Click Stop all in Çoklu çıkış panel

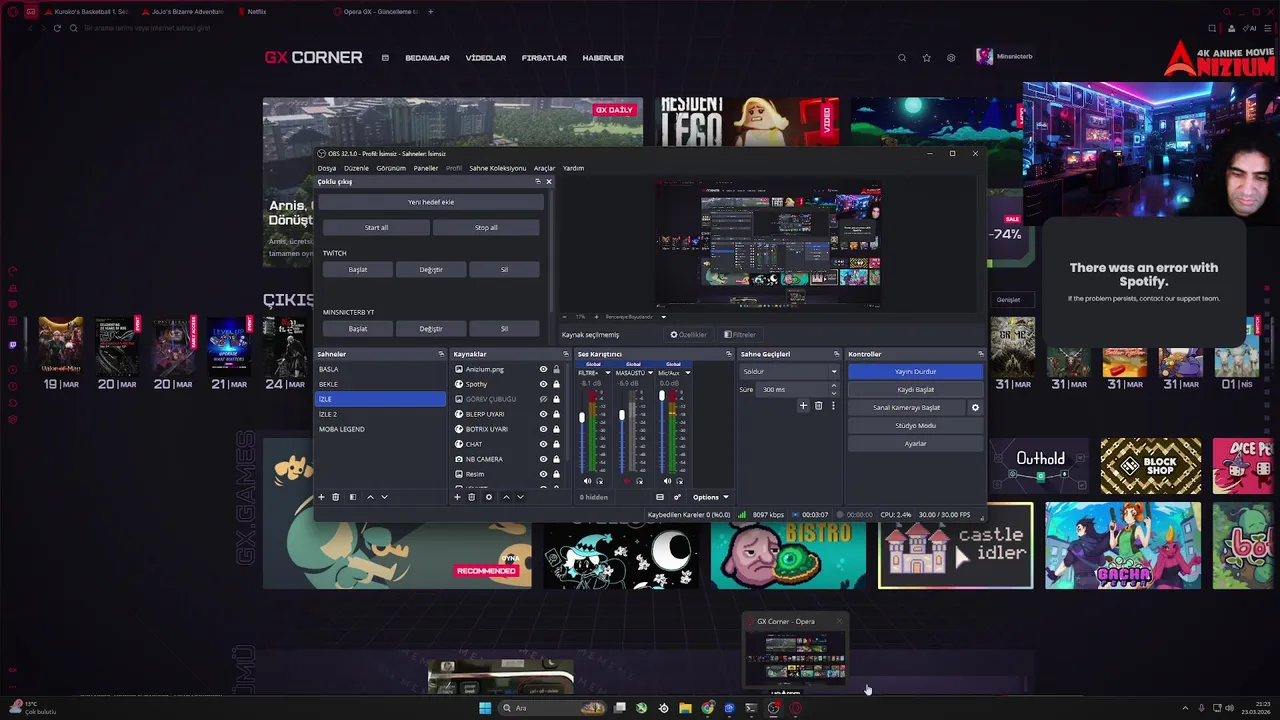[486, 227]
